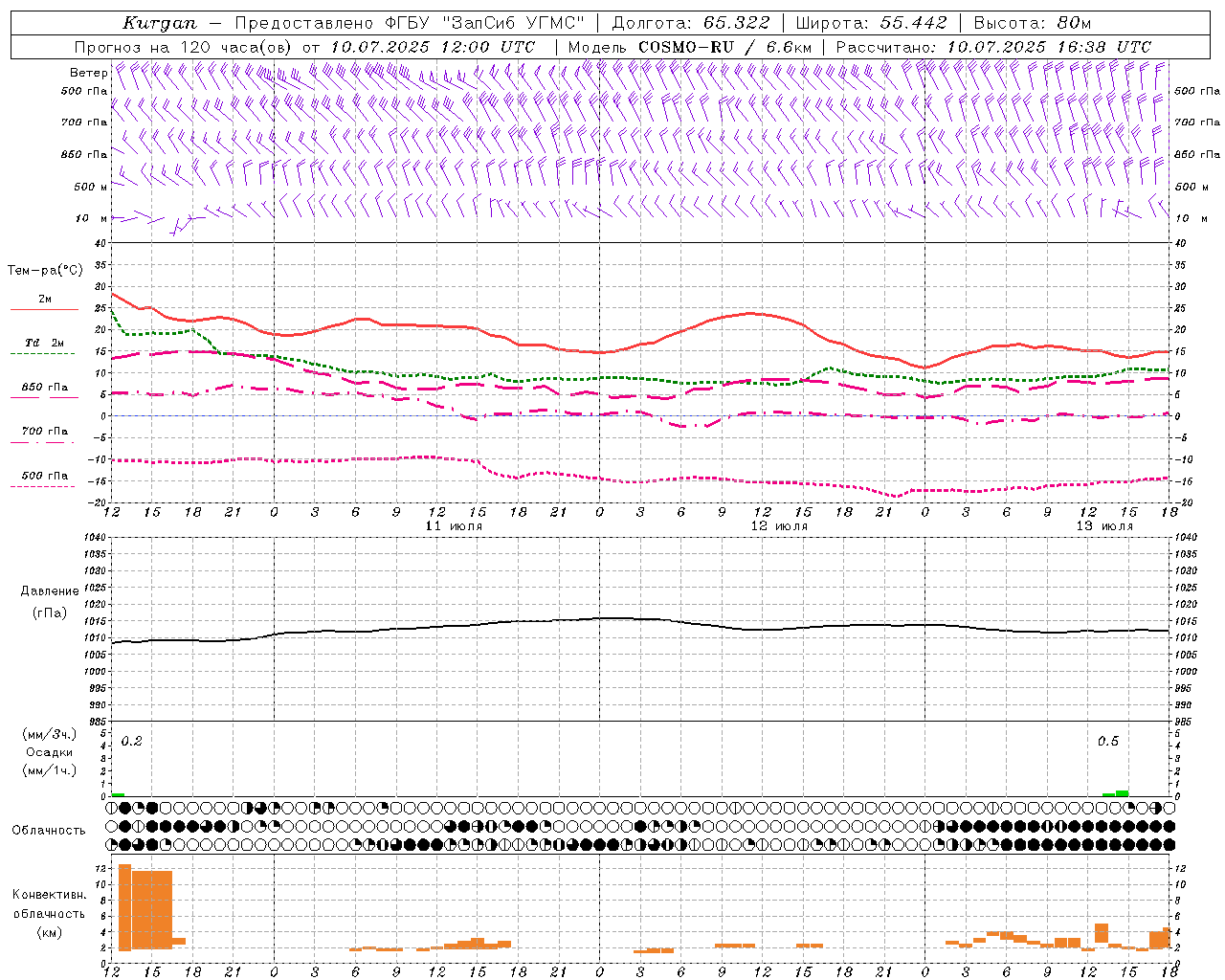Click the "Модель COSMO-RU / 6.6км" label
The height and width of the screenshot is (980, 1225).
click(690, 47)
